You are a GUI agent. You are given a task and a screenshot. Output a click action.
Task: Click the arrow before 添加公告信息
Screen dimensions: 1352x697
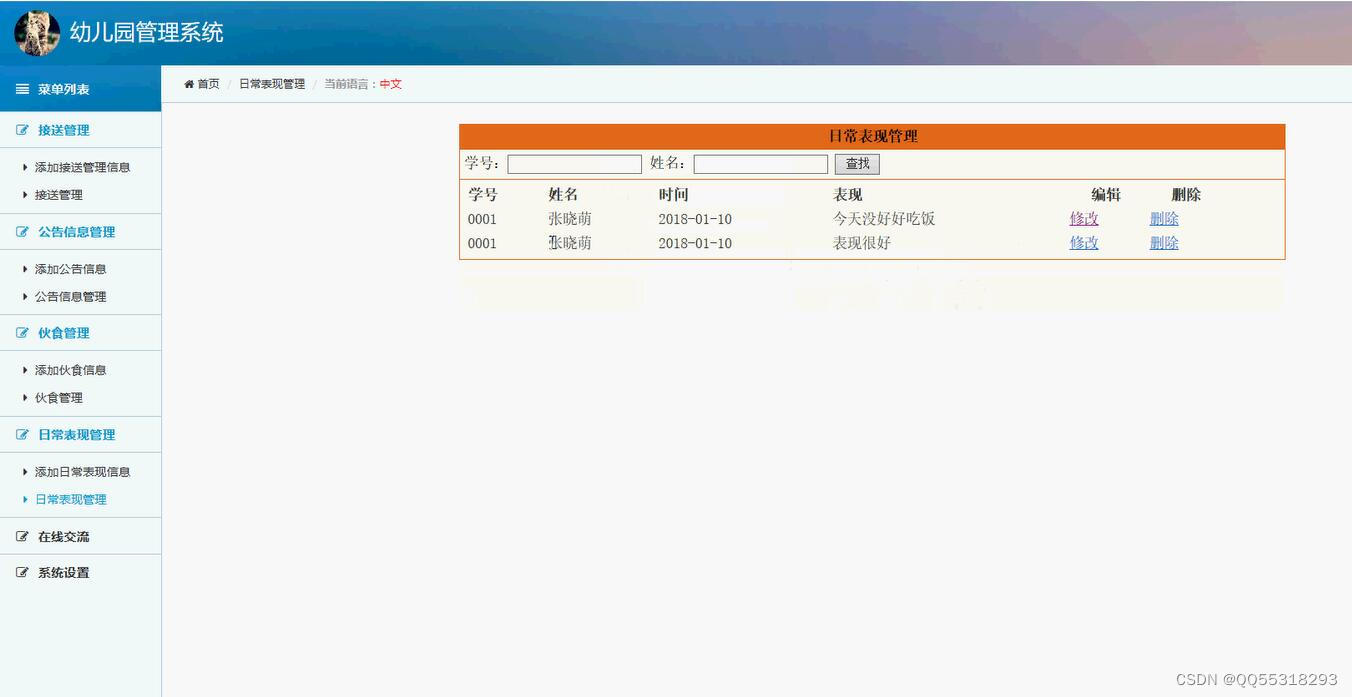[25, 269]
